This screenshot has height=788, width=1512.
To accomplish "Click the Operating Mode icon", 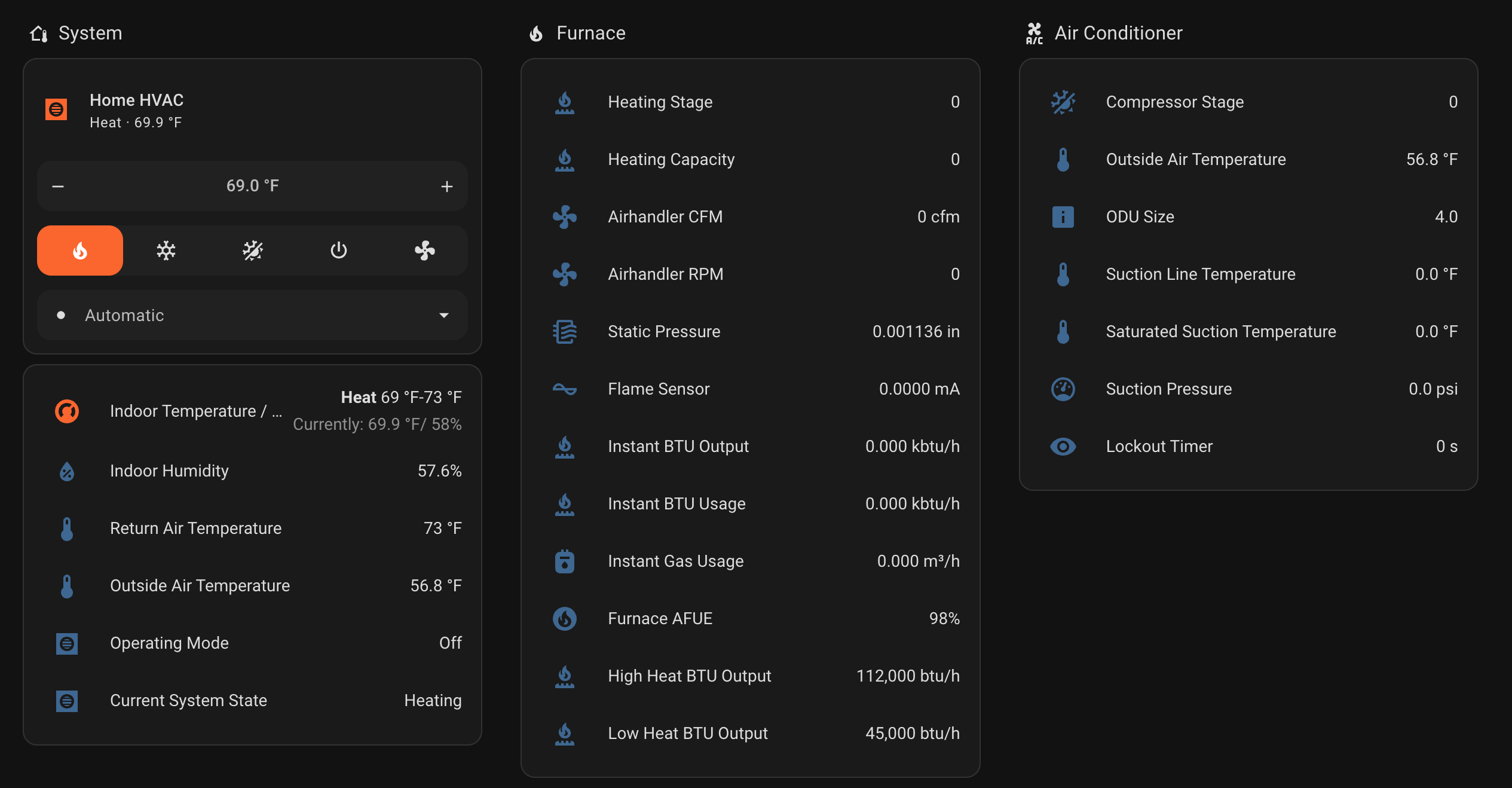I will click(x=67, y=643).
